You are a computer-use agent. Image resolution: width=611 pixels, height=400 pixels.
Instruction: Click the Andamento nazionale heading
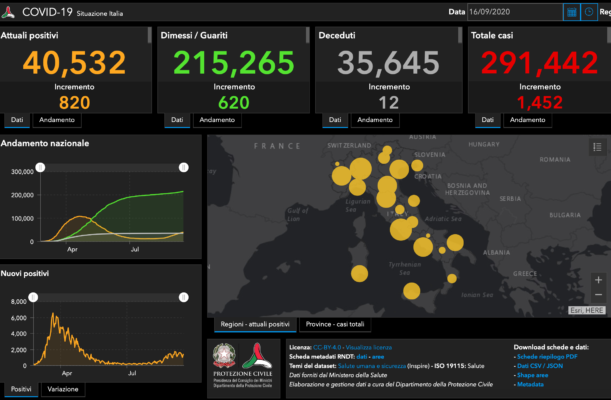coord(45,143)
